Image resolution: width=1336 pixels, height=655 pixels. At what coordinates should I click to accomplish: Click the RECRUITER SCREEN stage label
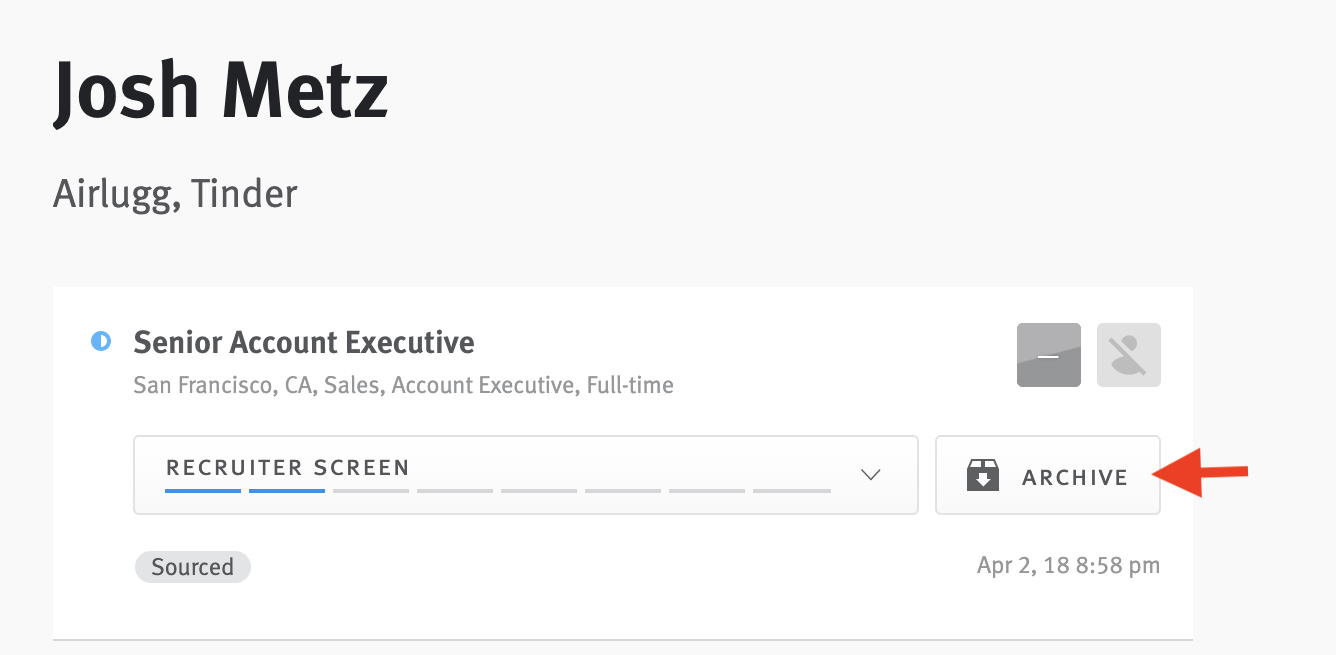tap(287, 467)
